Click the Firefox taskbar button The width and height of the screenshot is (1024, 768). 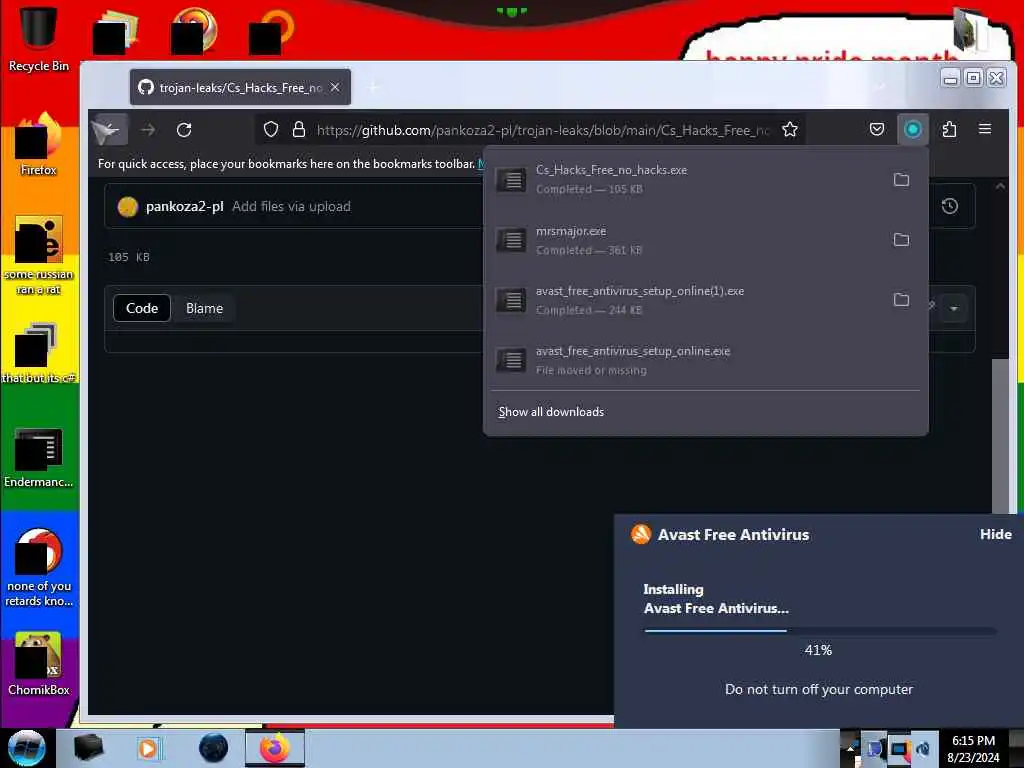[275, 748]
